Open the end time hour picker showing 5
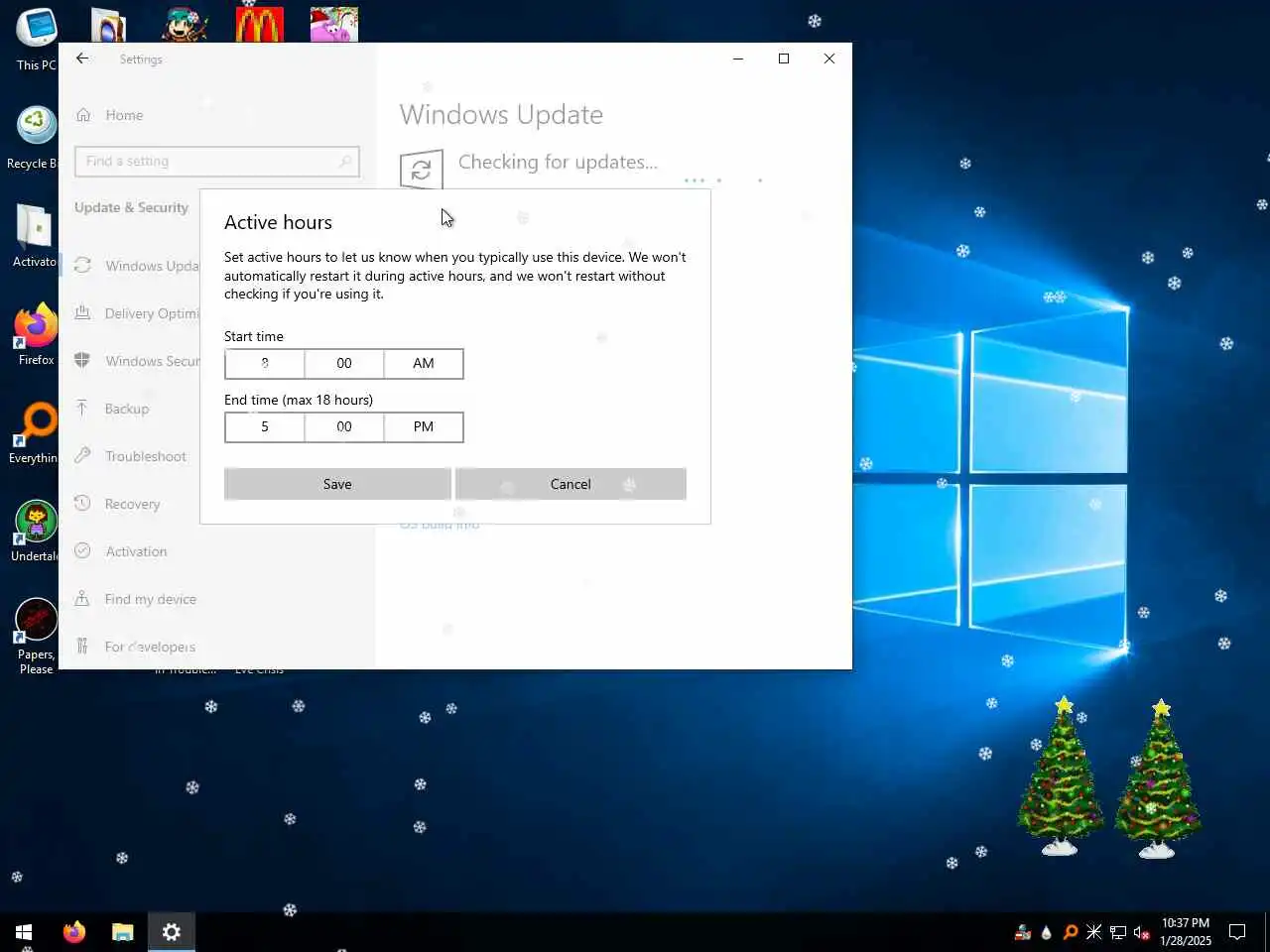The height and width of the screenshot is (952, 1270). coord(265,426)
